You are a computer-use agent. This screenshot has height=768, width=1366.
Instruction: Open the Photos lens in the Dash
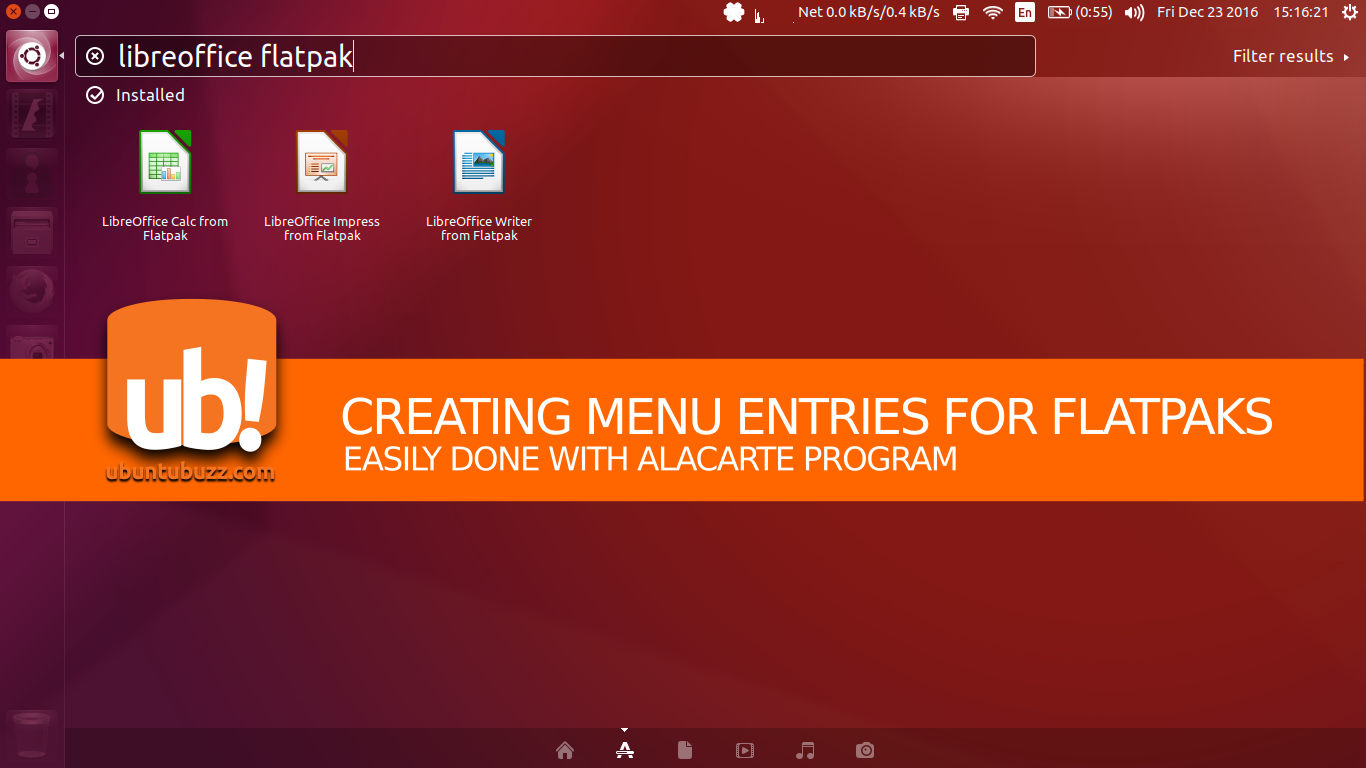coord(864,749)
